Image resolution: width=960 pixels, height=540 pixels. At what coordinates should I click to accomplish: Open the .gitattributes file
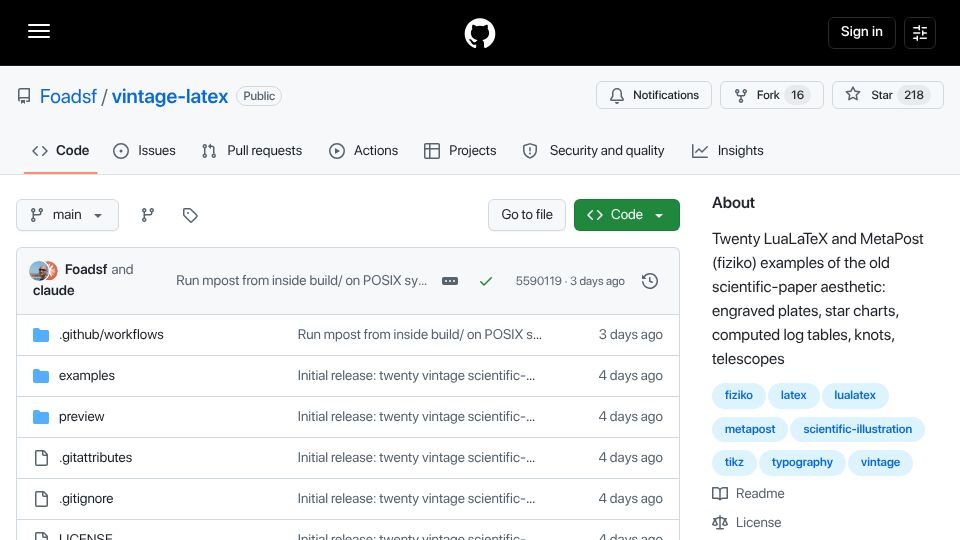click(95, 457)
